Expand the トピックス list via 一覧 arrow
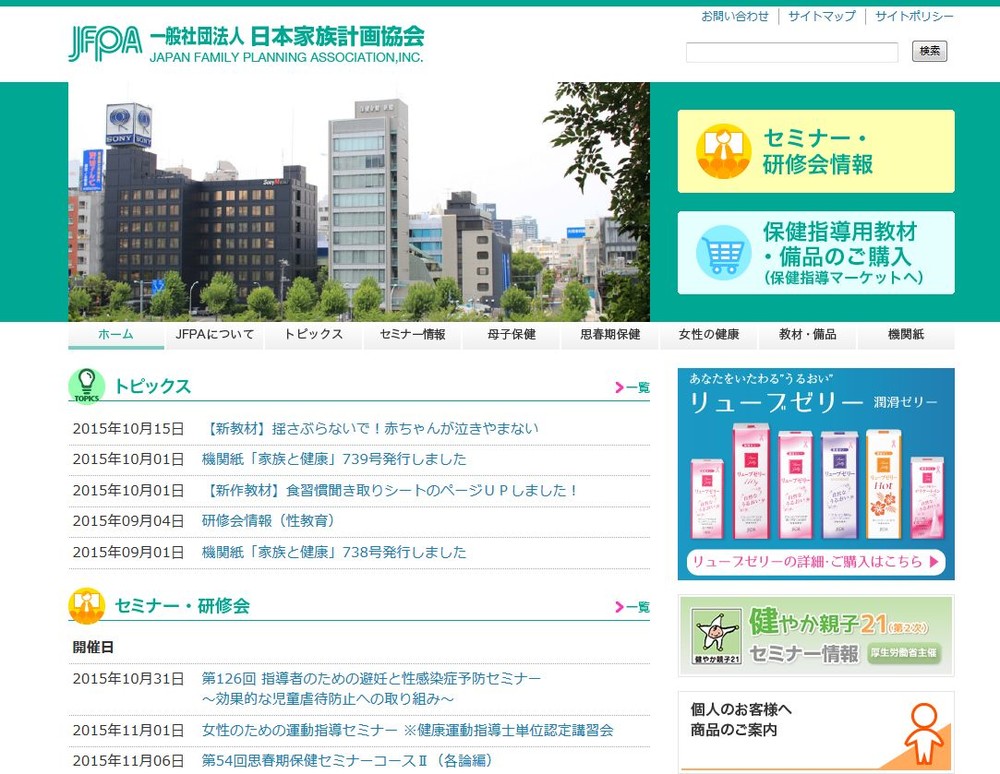This screenshot has height=774, width=1000. coord(632,387)
